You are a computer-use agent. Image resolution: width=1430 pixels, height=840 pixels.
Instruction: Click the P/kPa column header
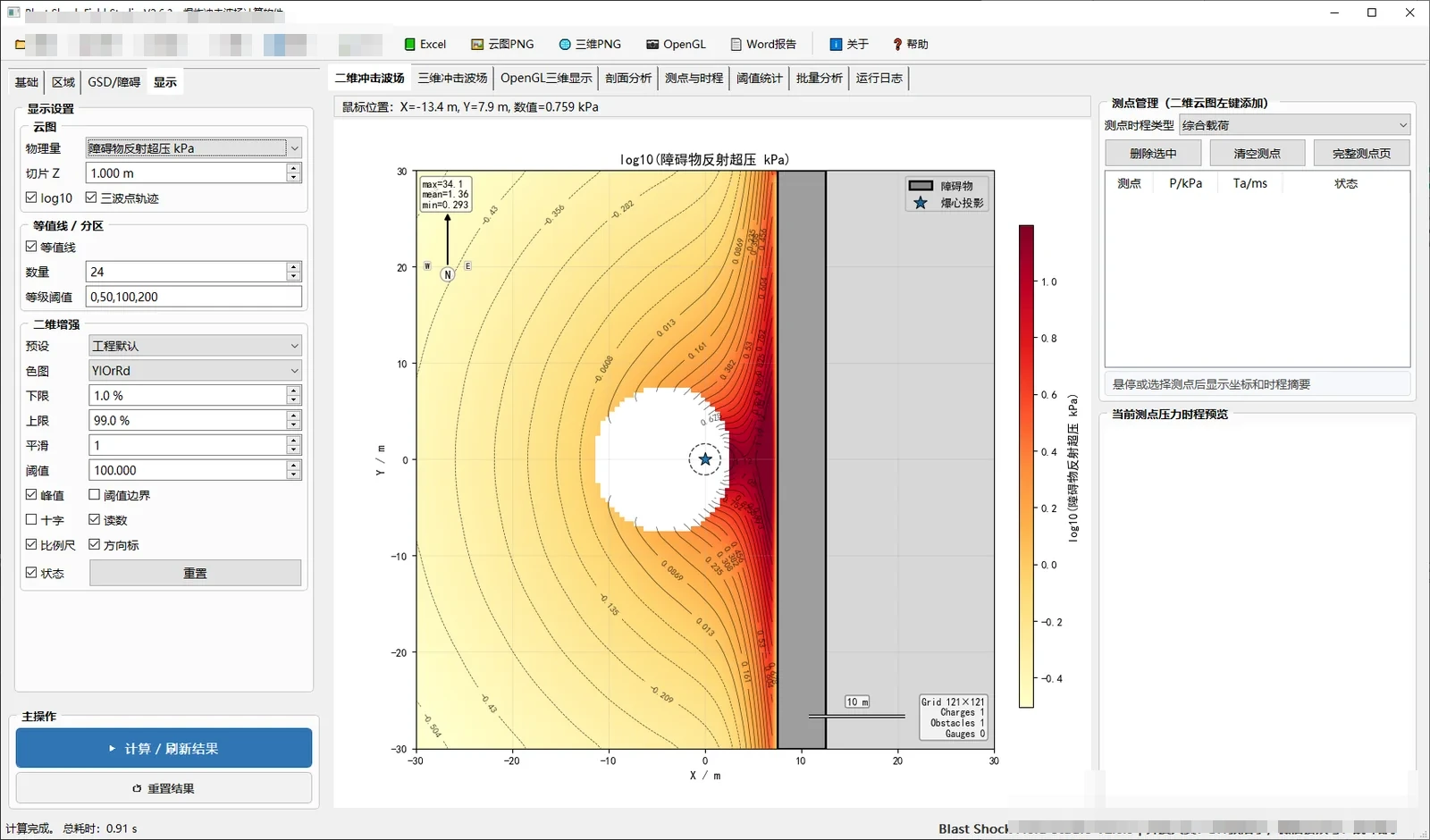1185,183
